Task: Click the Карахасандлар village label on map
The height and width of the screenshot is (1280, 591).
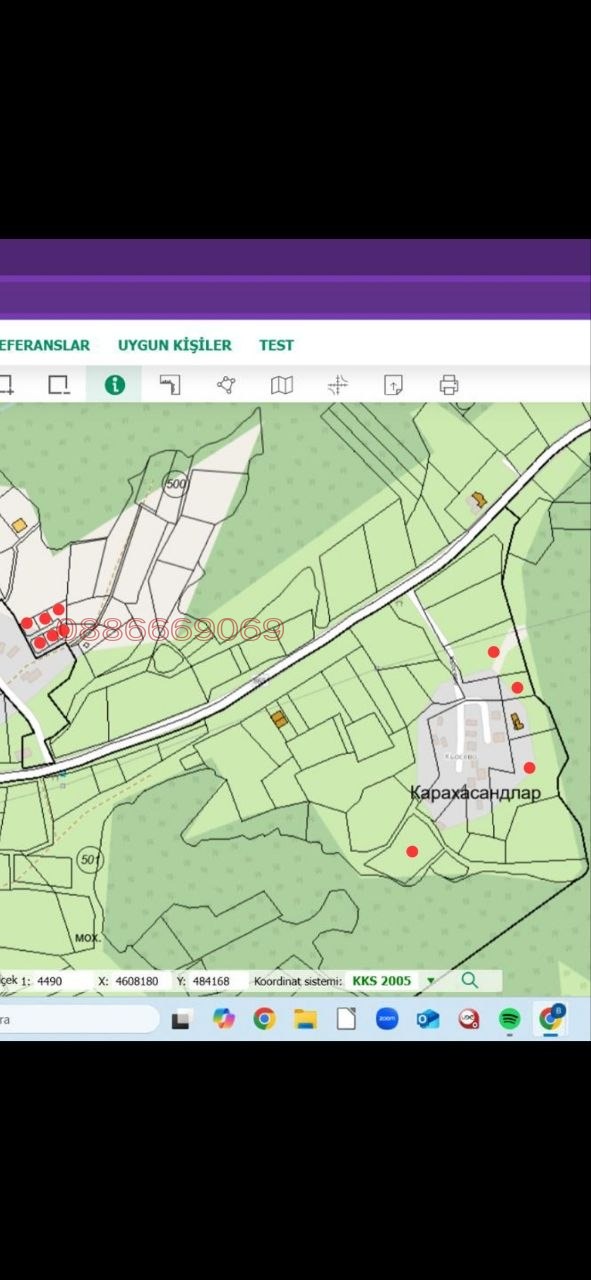Action: click(x=475, y=793)
